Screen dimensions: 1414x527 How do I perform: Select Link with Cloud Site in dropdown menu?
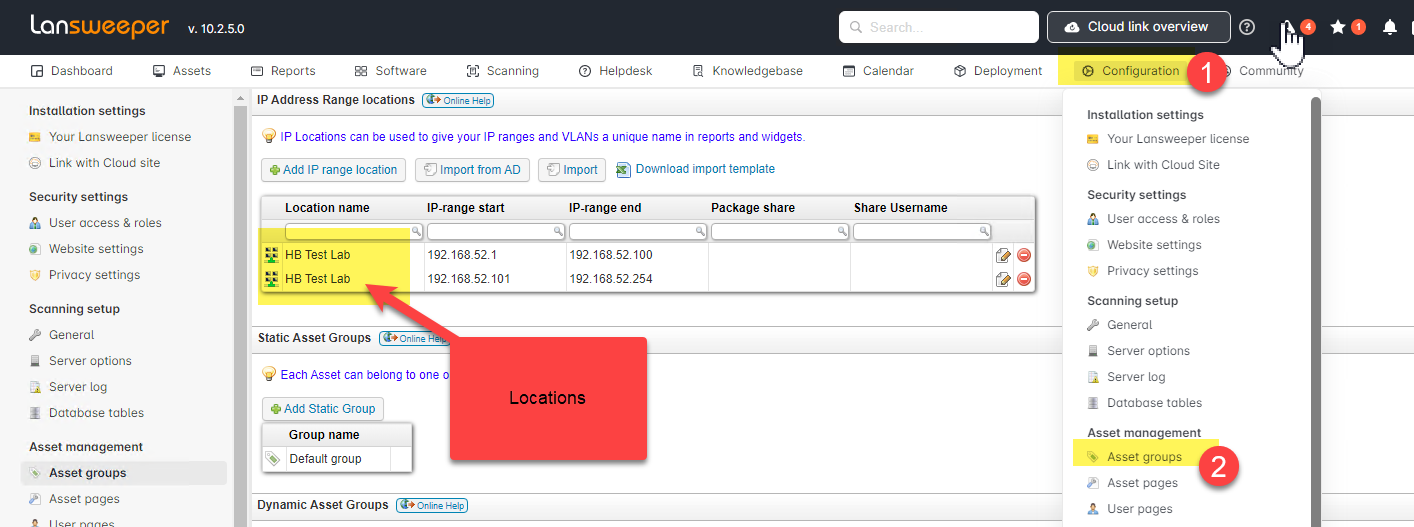coord(1163,165)
